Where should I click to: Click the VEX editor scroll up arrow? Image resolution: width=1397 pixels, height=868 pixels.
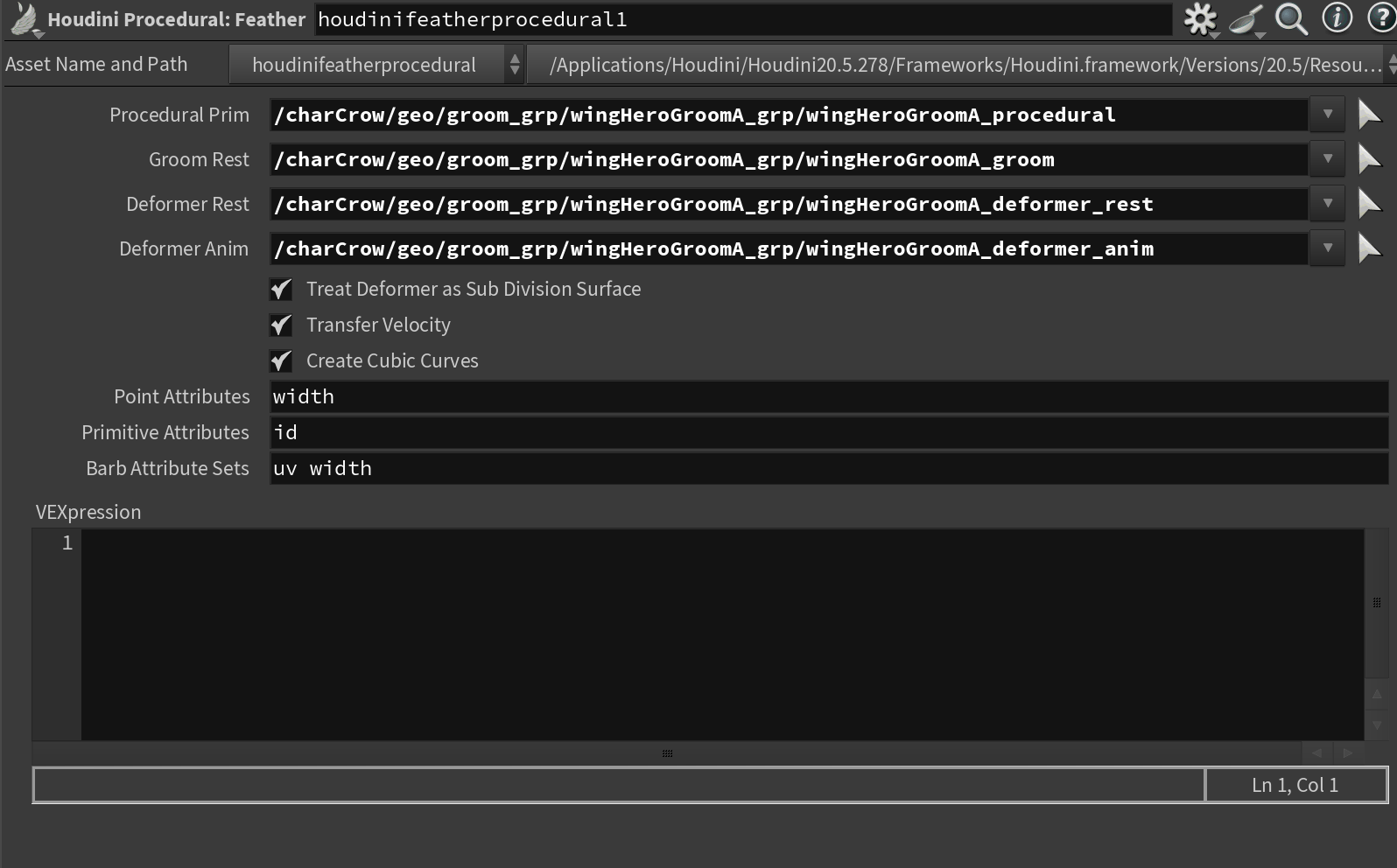click(x=1377, y=694)
